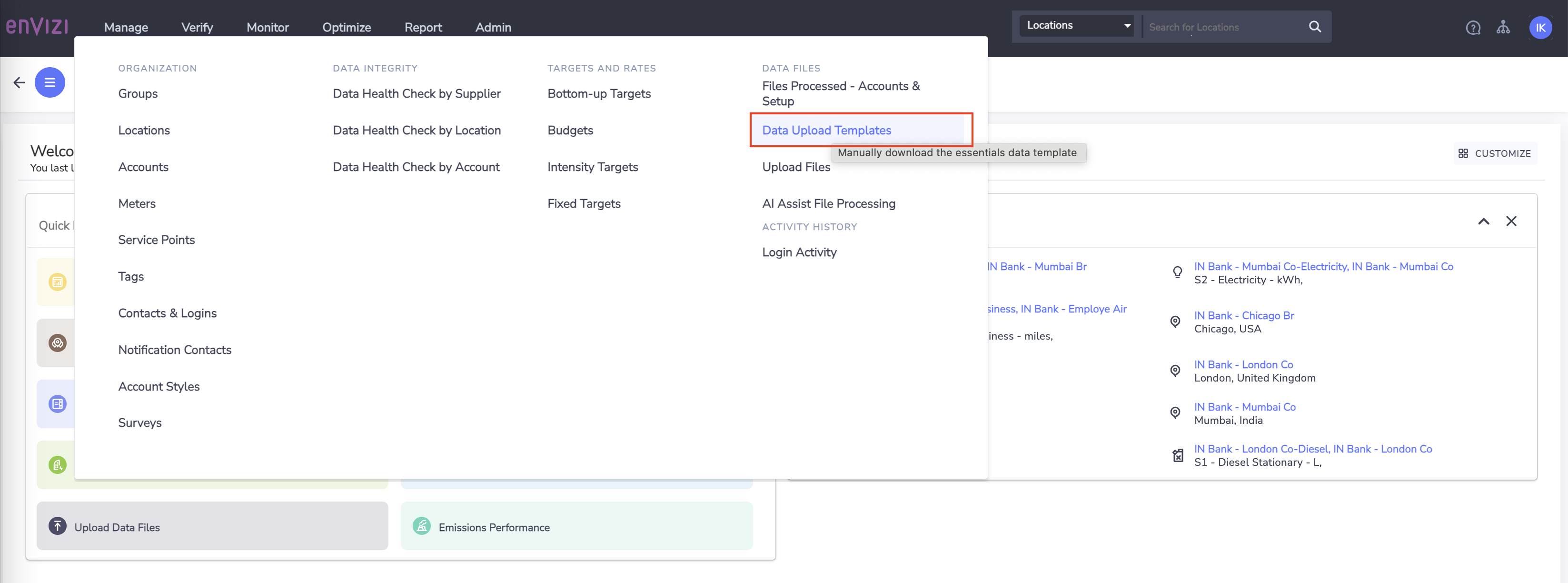1568x583 pixels.
Task: Click the back arrow icon
Action: [x=19, y=81]
